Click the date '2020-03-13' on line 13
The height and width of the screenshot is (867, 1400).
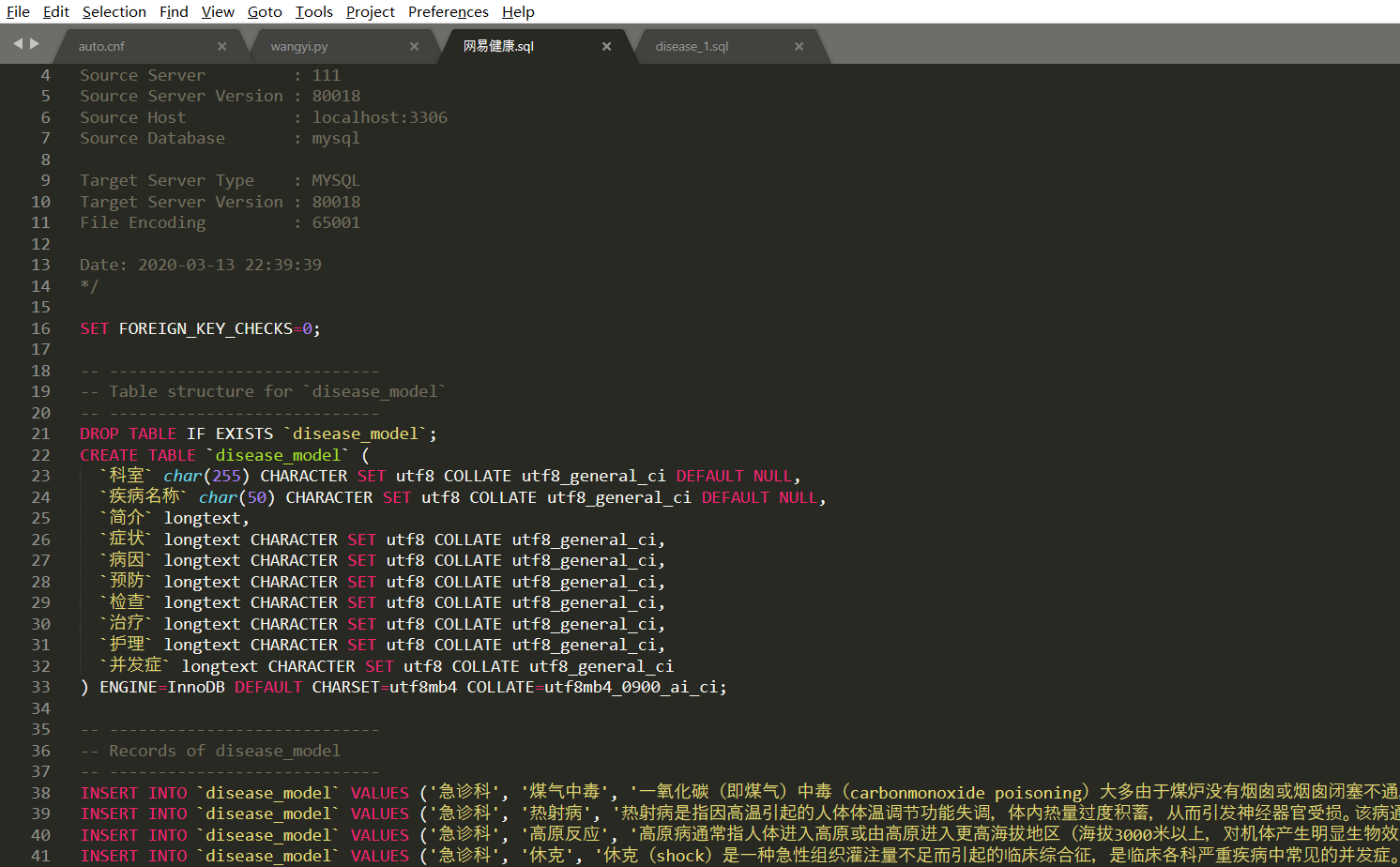click(187, 265)
